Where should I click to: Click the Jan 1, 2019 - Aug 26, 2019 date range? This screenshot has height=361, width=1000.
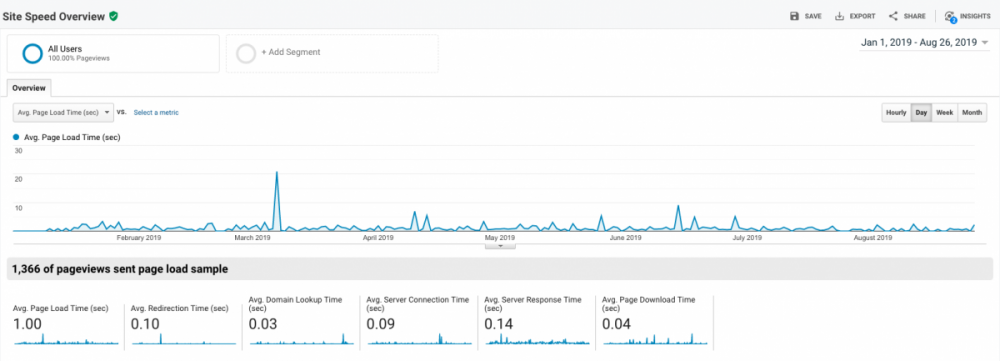tap(919, 43)
